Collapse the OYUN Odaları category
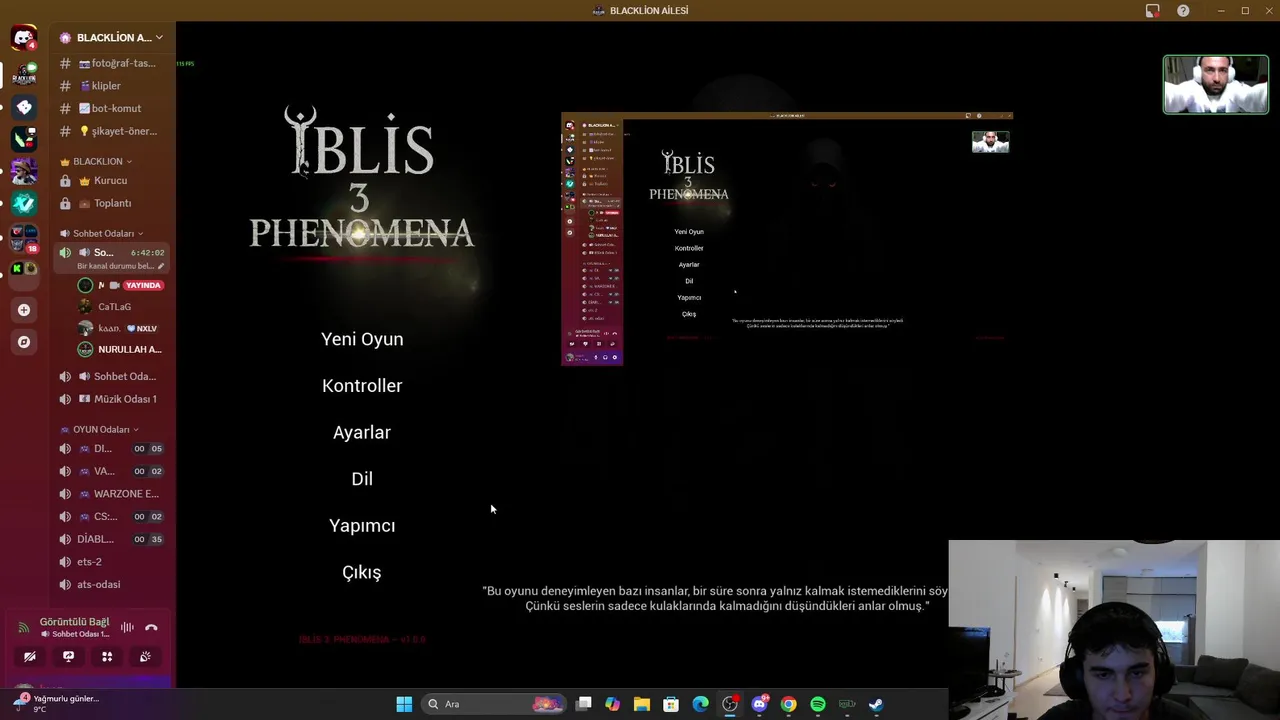 100,429
